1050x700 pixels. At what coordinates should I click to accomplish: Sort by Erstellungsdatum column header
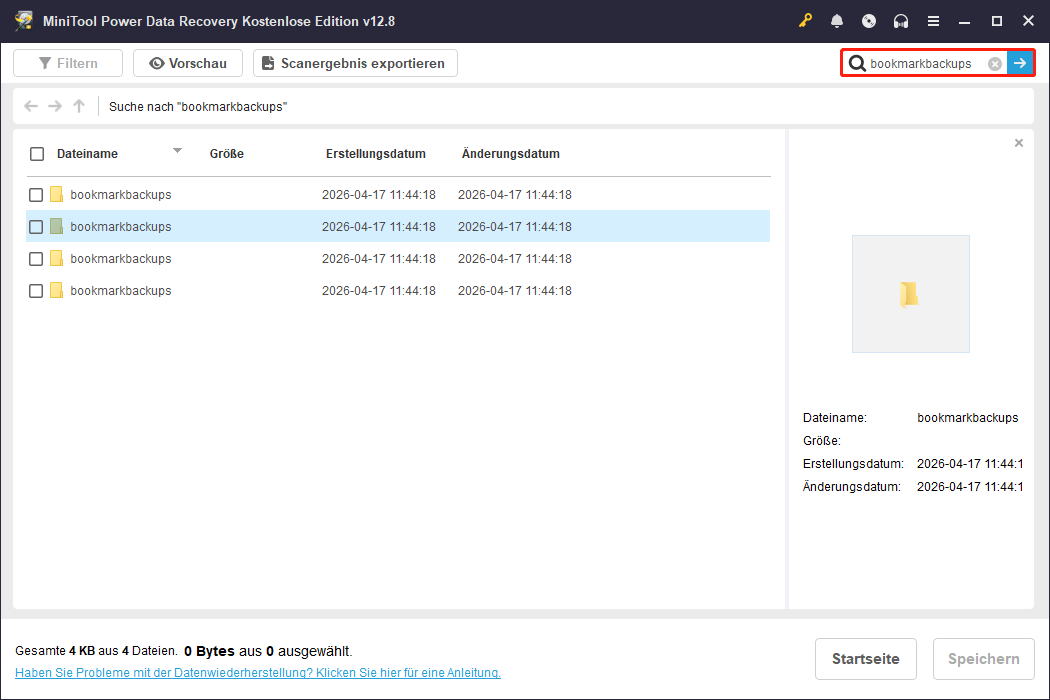point(376,153)
